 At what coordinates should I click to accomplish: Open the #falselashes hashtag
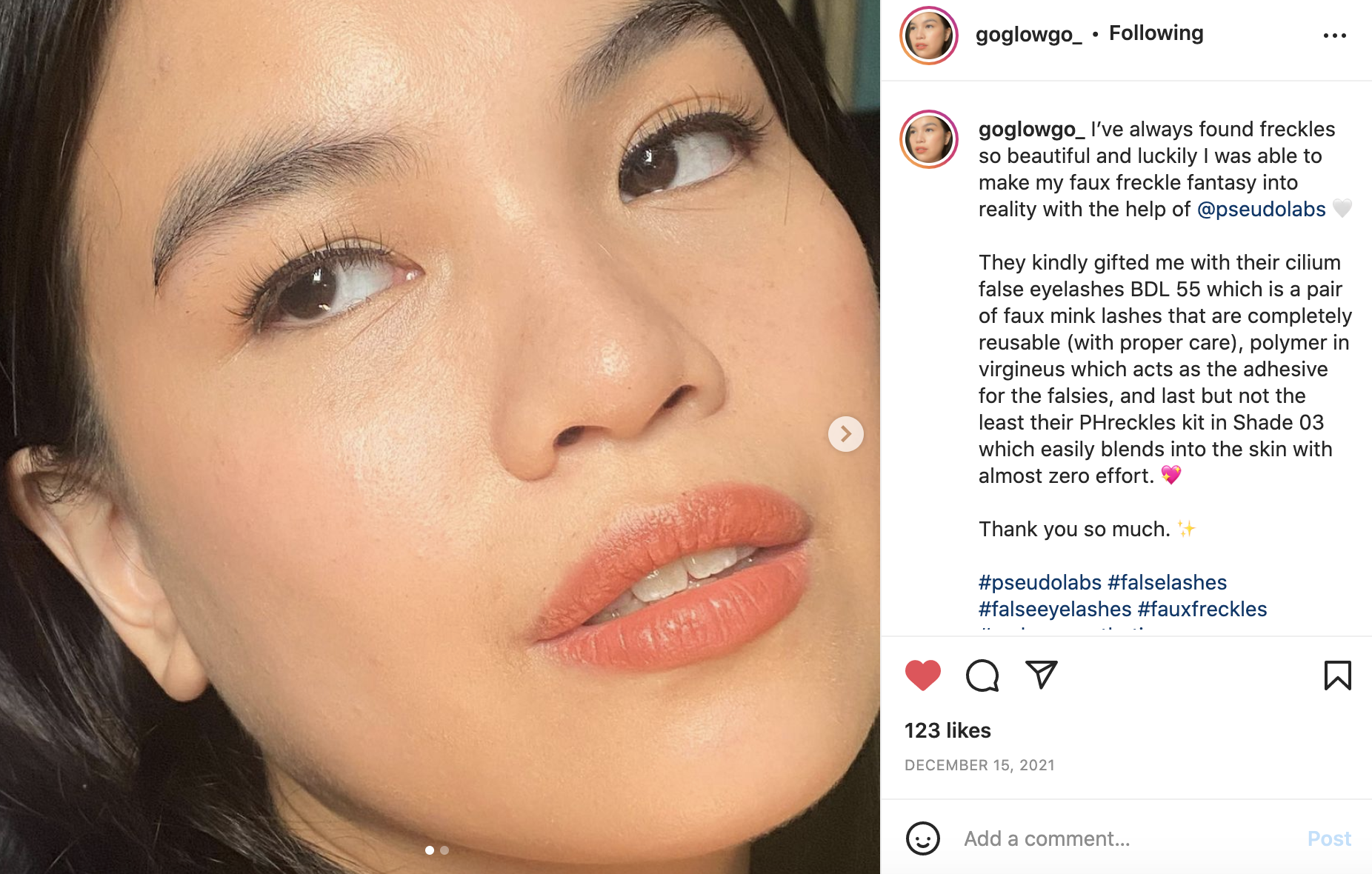click(x=1167, y=582)
